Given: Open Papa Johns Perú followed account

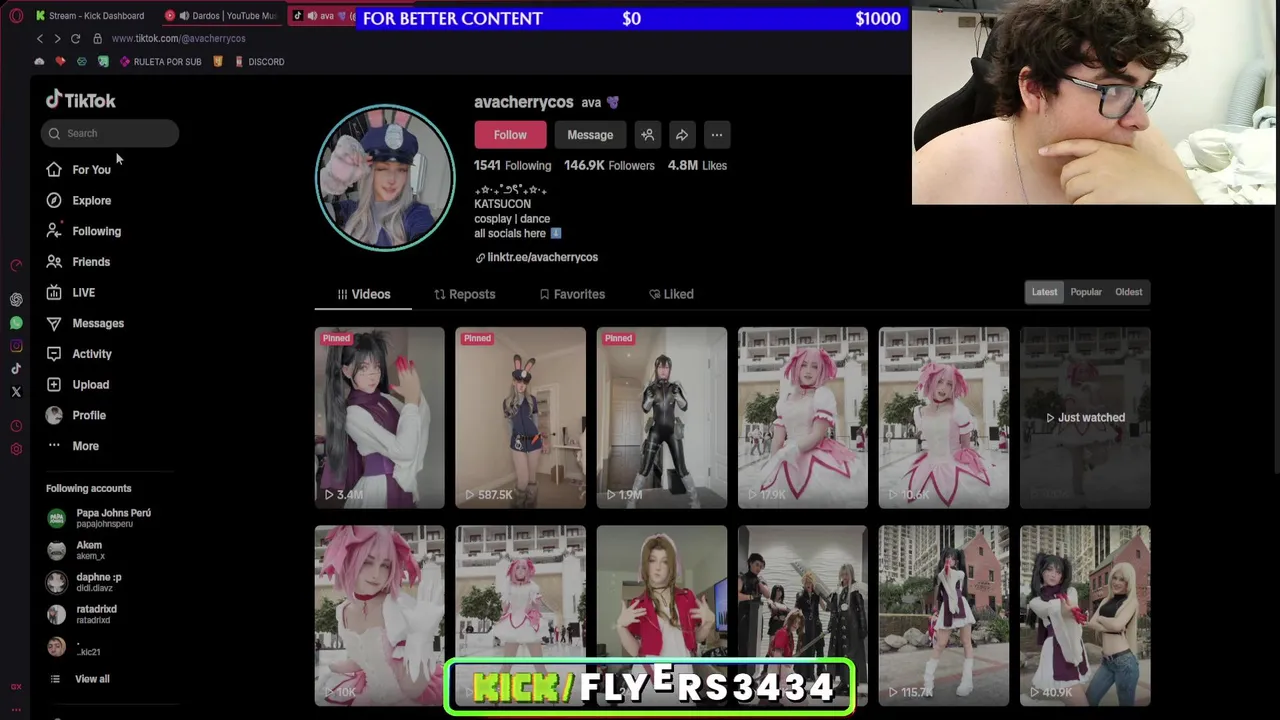Looking at the screenshot, I should 98,518.
